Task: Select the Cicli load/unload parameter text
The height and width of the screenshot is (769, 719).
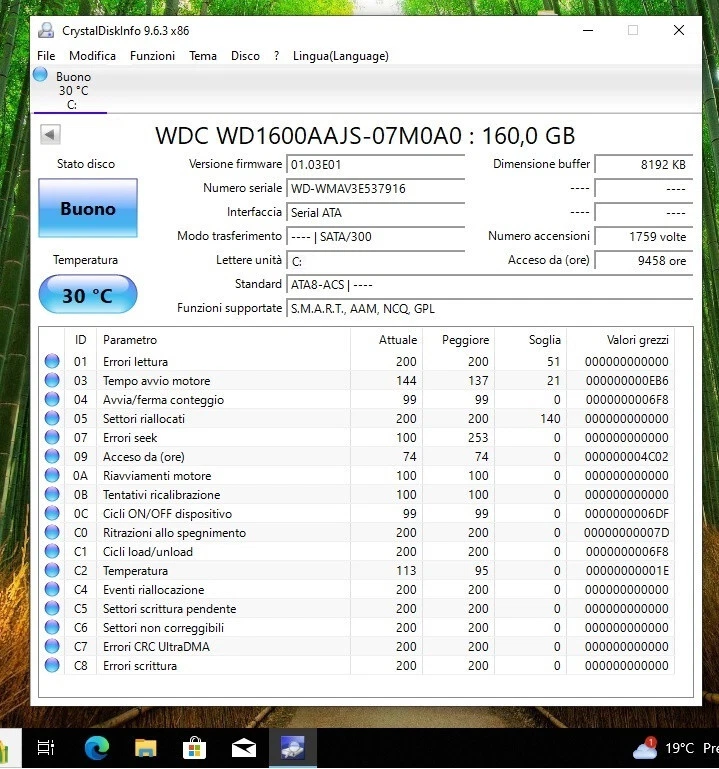Action: click(148, 552)
